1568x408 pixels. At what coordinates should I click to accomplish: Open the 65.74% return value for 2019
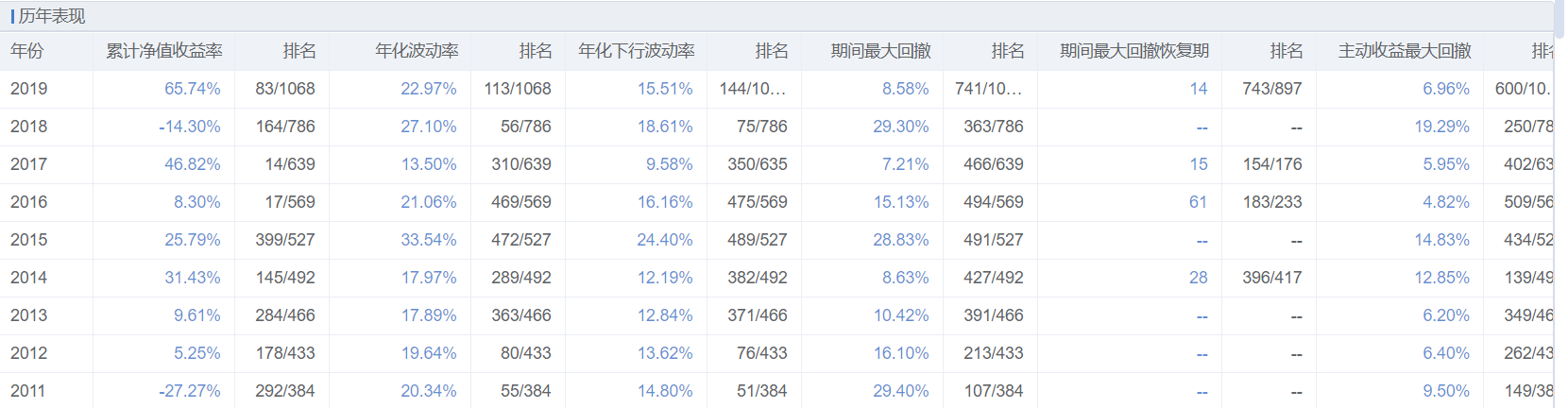[x=192, y=89]
